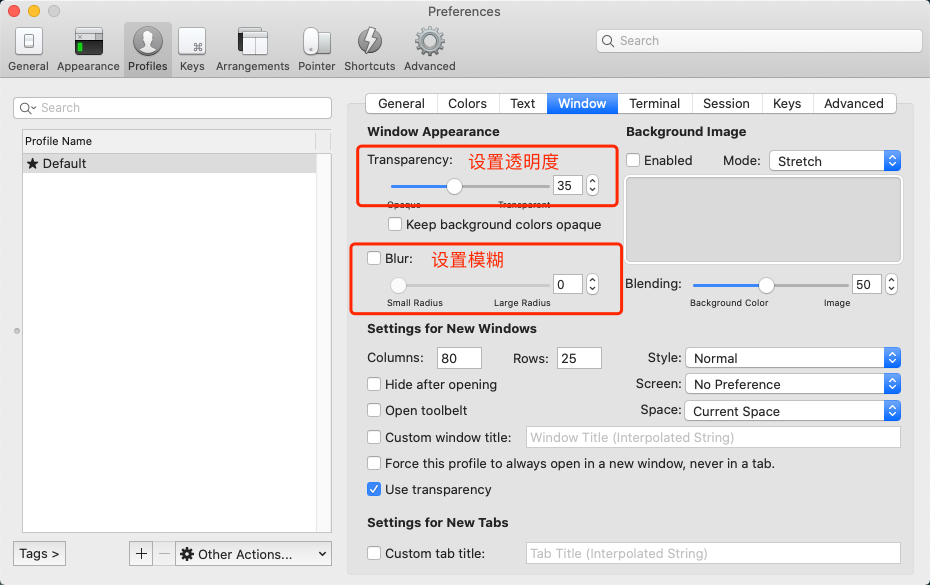The width and height of the screenshot is (930, 585).
Task: Switch to the Text tab
Action: pos(523,103)
